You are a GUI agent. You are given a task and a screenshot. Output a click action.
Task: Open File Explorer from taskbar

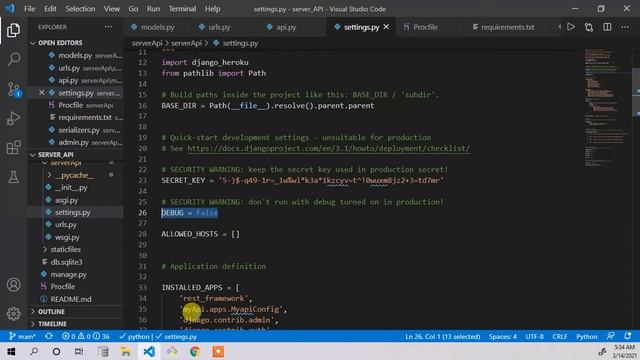pos(125,351)
